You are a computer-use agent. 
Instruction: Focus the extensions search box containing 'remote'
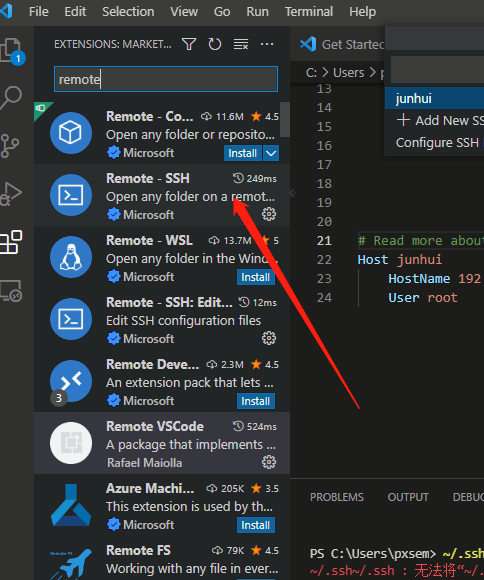[166, 79]
